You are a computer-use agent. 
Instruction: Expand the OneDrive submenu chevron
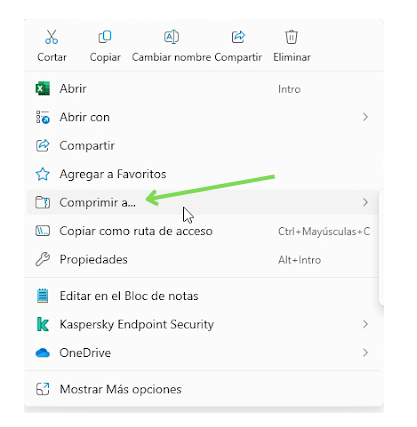(x=365, y=353)
